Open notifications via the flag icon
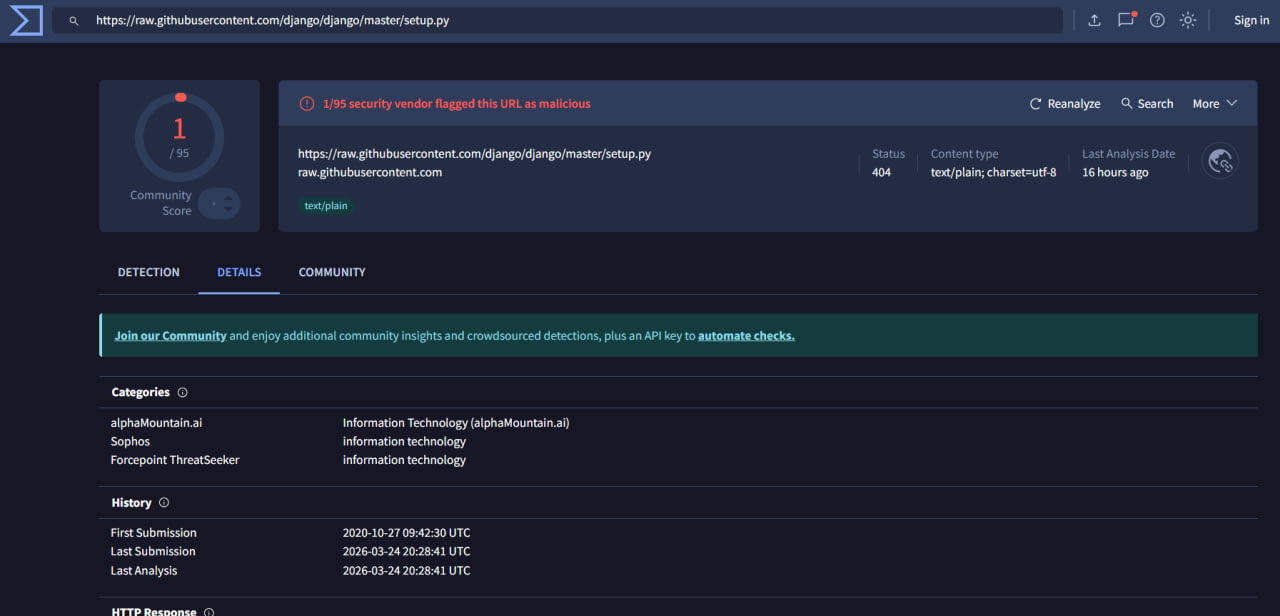Screen dimensions: 1280x616 (1125, 19)
